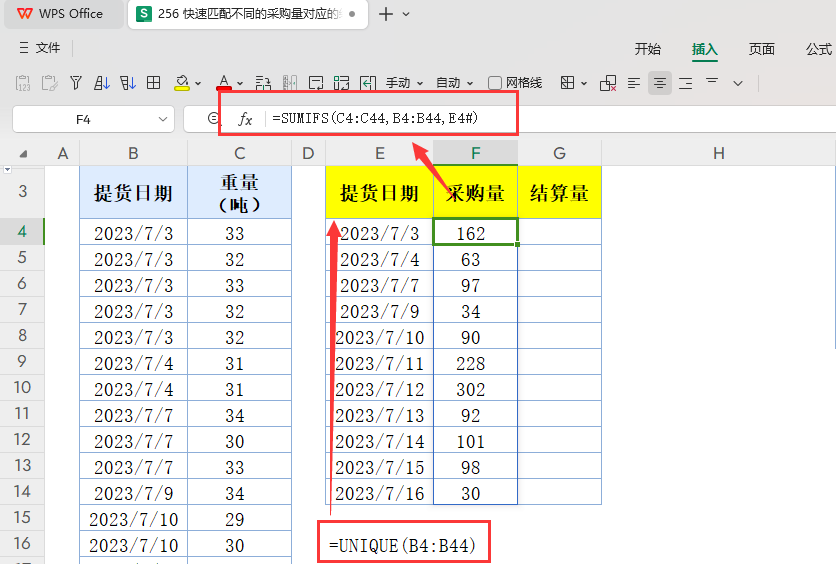This screenshot has width=836, height=564.
Task: Select the cell showing 302
Action: point(475,389)
